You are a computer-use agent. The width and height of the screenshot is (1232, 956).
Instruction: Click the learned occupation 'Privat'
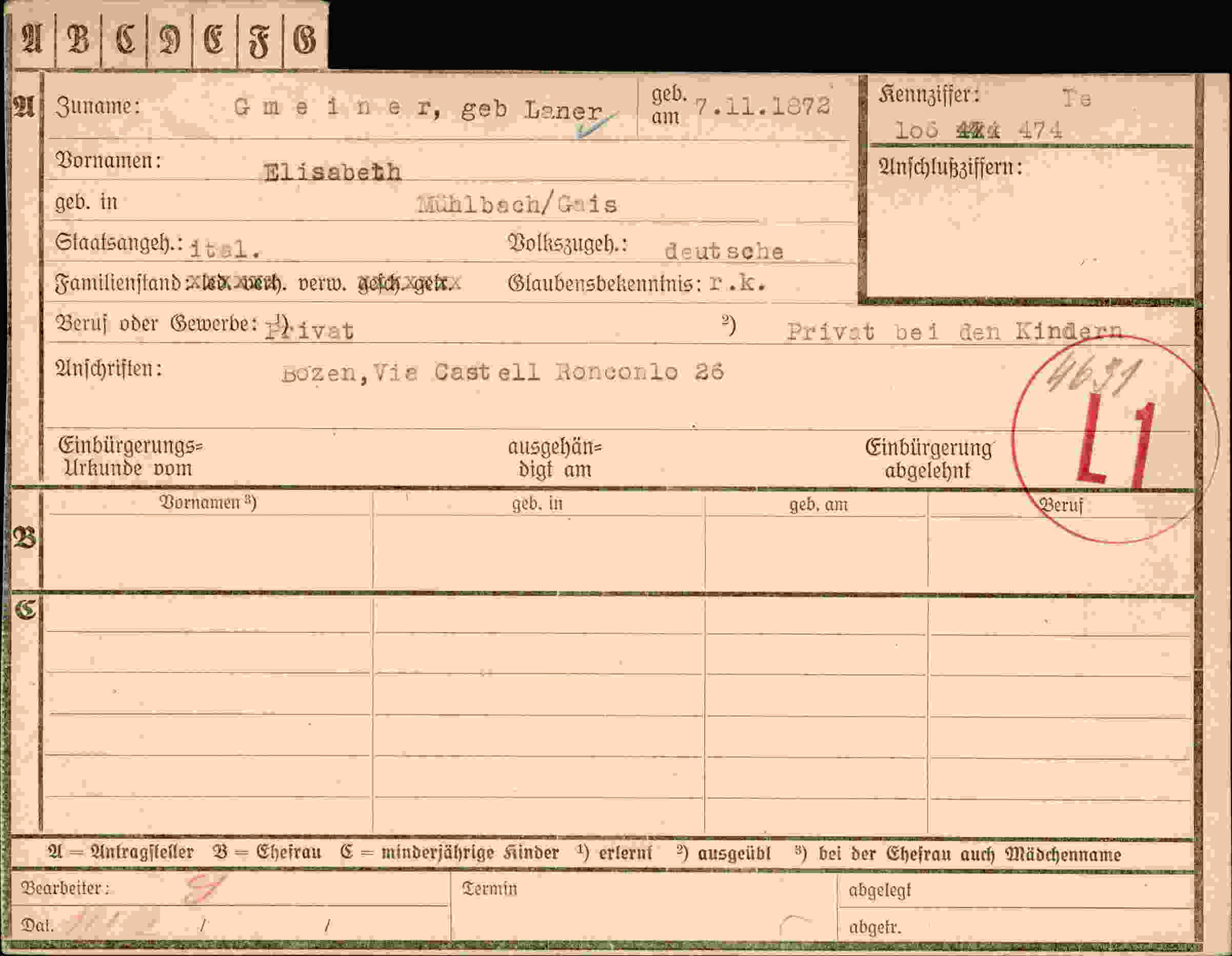[x=309, y=330]
